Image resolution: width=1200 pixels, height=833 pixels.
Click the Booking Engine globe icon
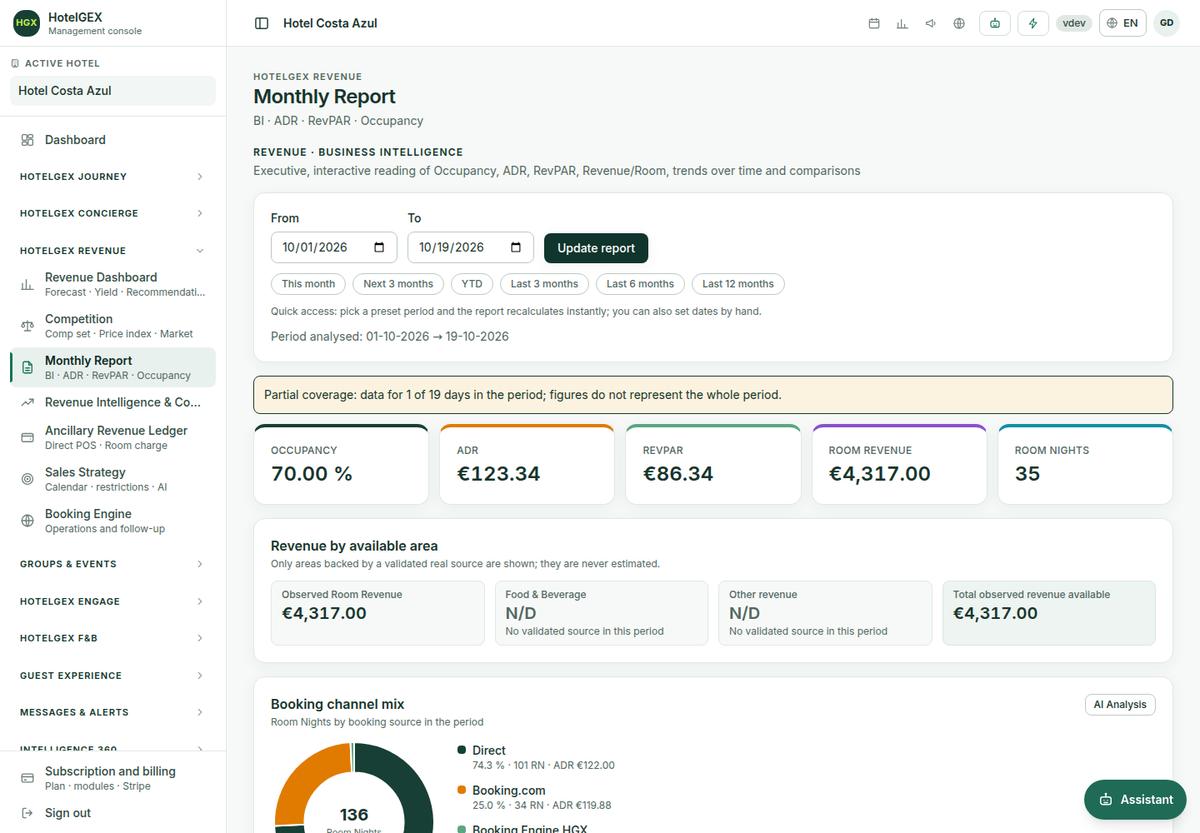(27, 520)
